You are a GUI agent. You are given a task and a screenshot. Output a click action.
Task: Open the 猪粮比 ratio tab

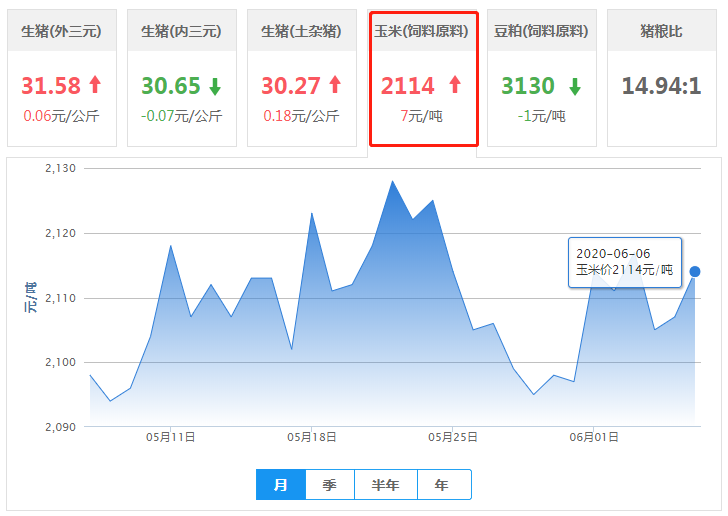661,31
